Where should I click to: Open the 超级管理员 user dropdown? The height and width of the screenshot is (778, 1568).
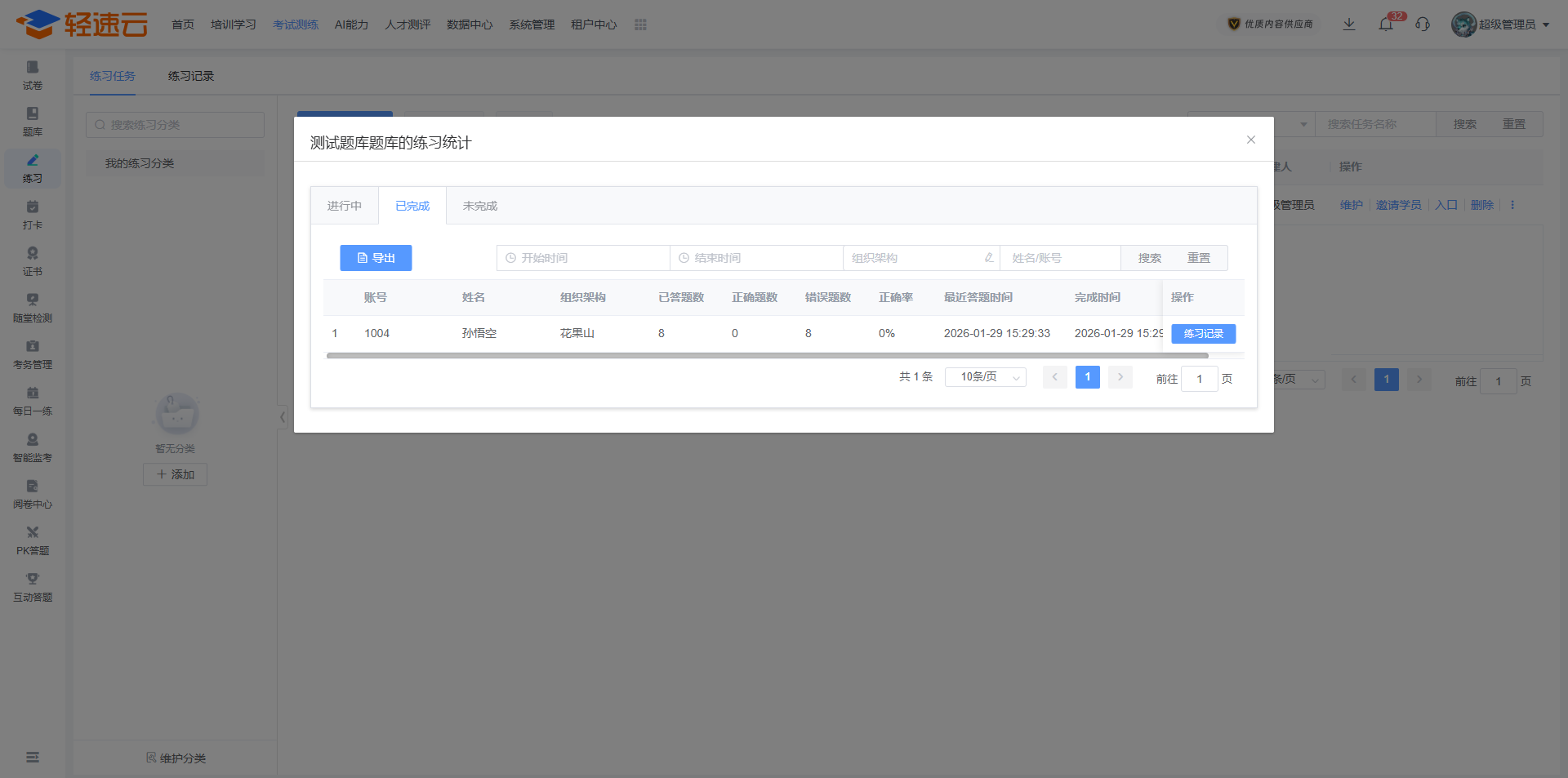(1500, 24)
